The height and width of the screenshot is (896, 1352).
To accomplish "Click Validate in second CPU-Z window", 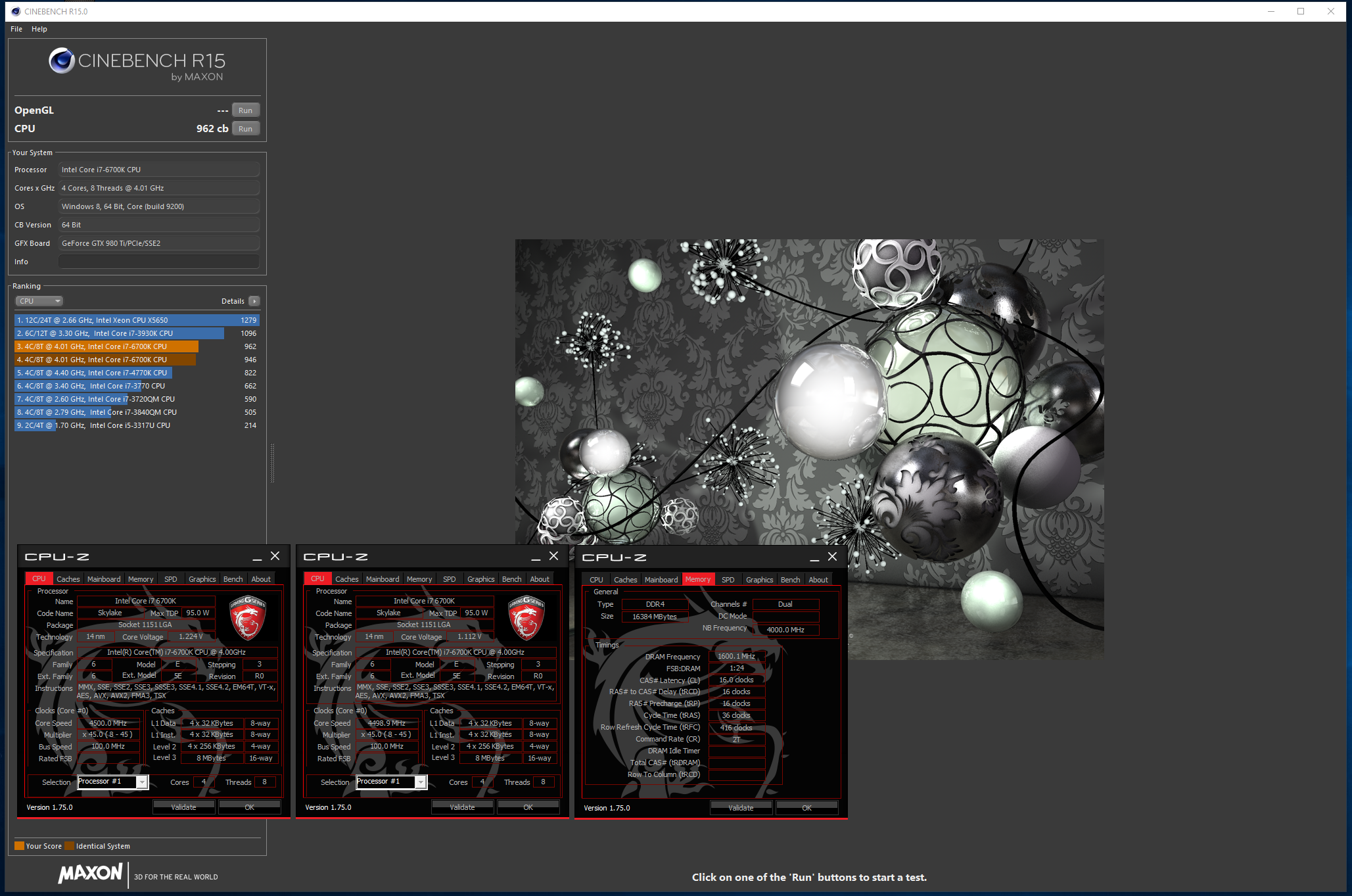I will pos(463,807).
